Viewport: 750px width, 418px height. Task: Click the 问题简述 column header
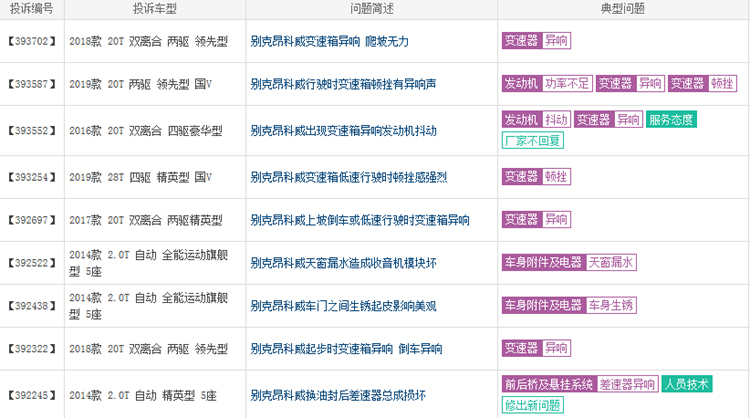point(372,9)
